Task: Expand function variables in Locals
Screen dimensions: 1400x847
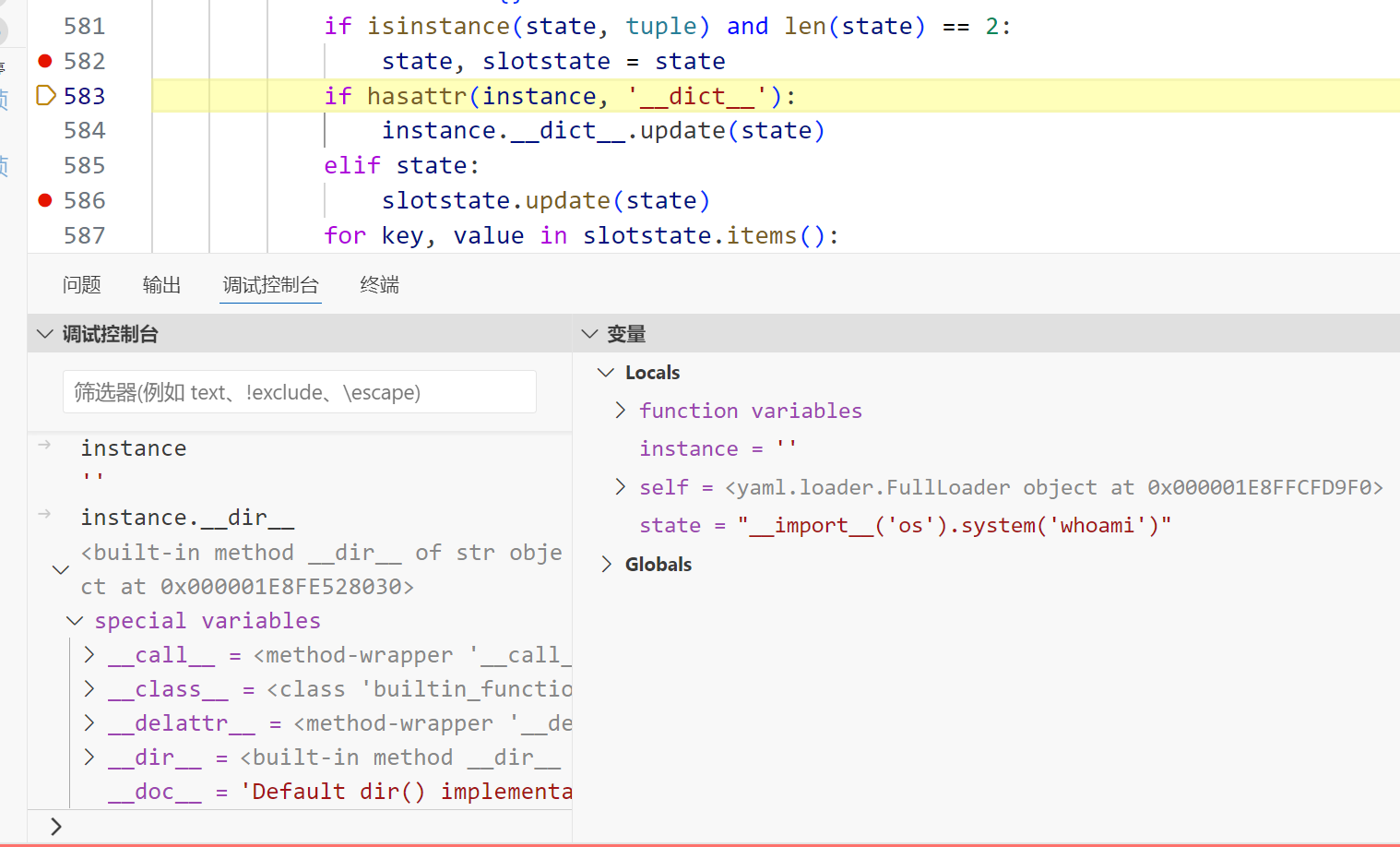Action: [x=621, y=411]
